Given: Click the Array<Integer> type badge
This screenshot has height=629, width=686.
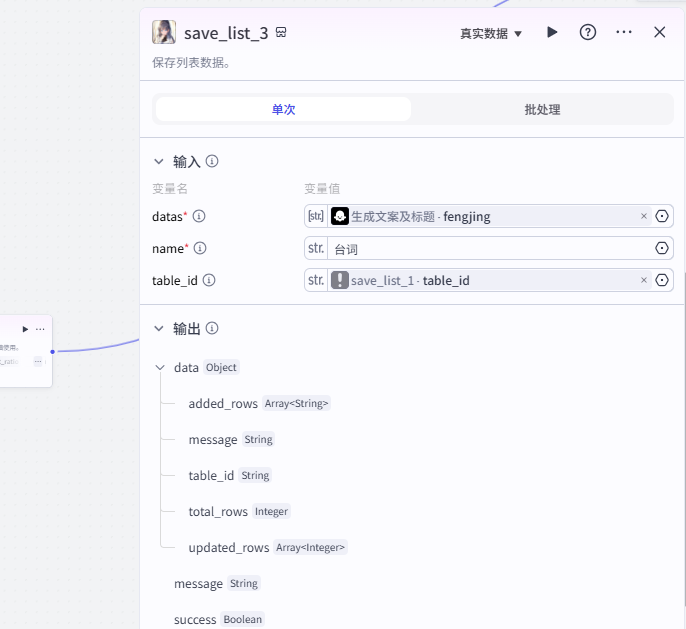Looking at the screenshot, I should click(x=310, y=547).
